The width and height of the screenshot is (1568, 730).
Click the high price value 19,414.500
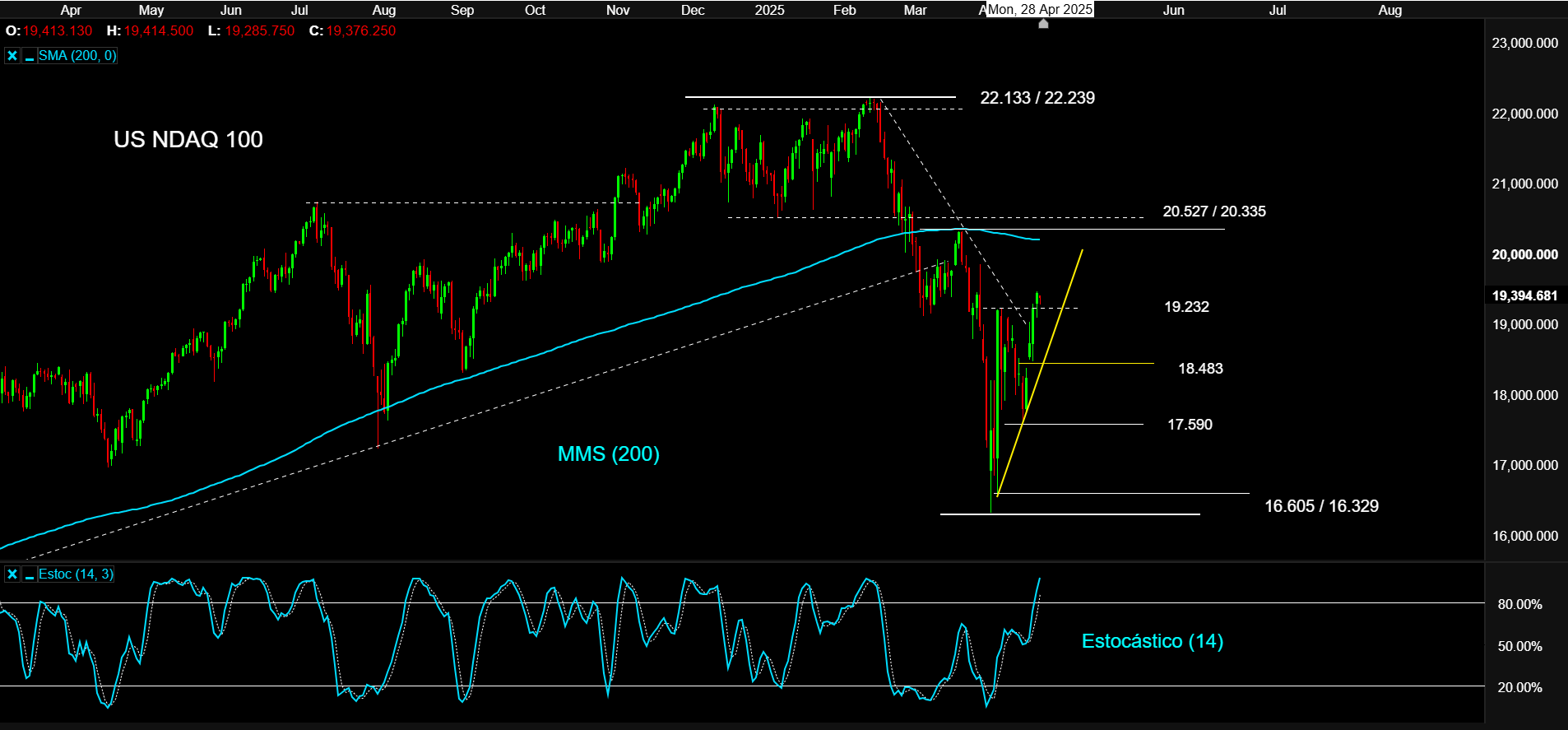[159, 30]
